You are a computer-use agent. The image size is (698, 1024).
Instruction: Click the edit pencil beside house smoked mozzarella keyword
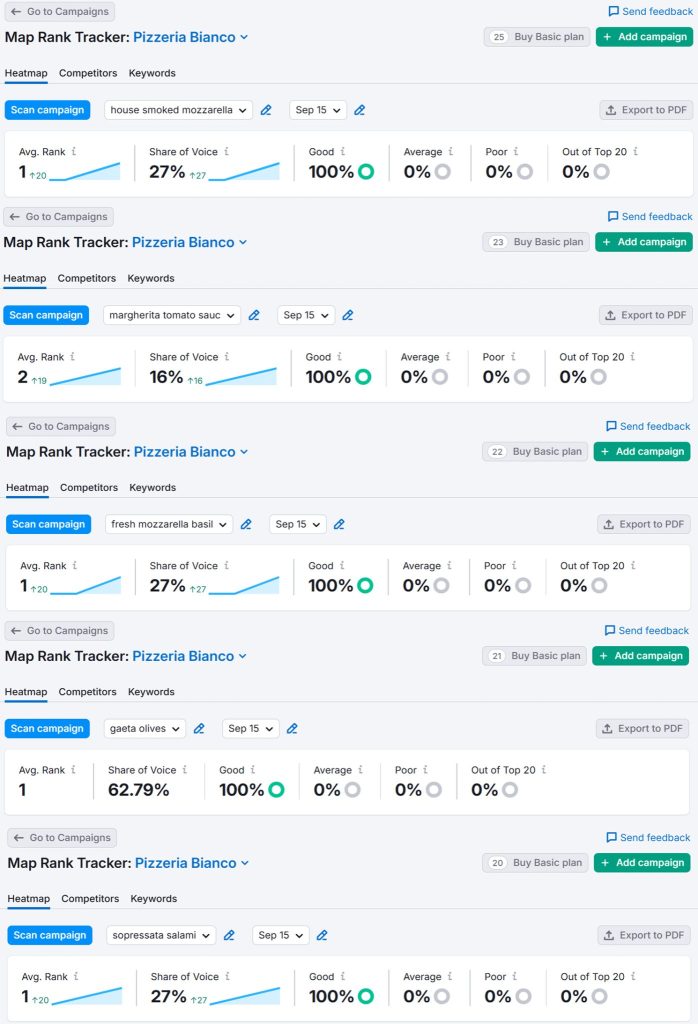pos(266,110)
